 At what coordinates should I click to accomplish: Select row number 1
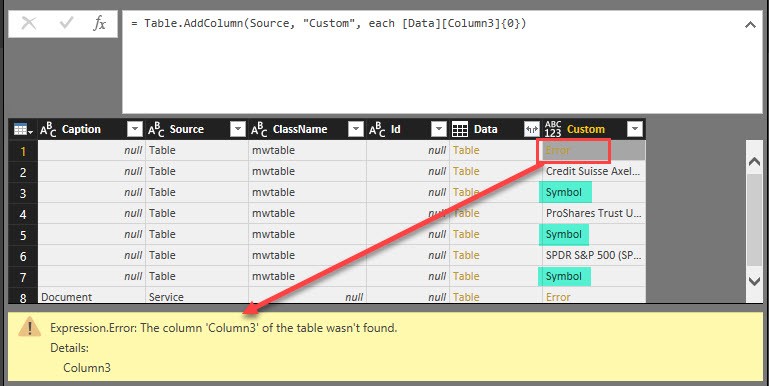[x=23, y=151]
